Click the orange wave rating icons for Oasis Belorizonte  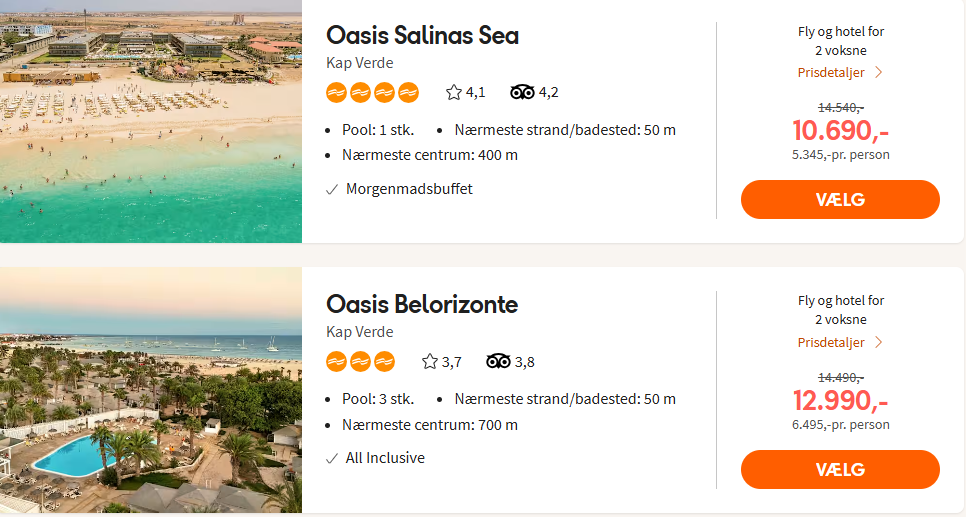coord(360,362)
